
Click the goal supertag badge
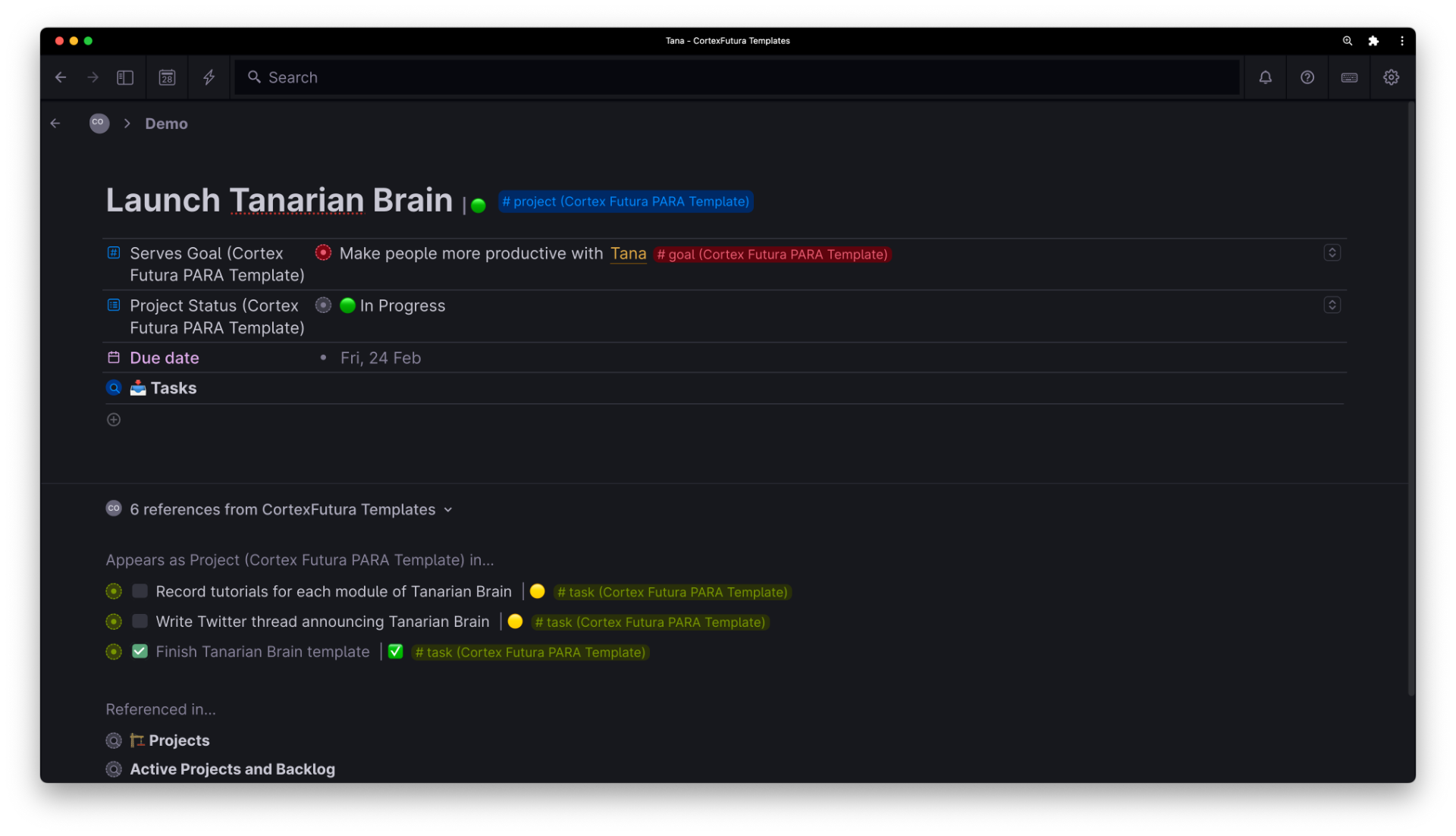[772, 255]
